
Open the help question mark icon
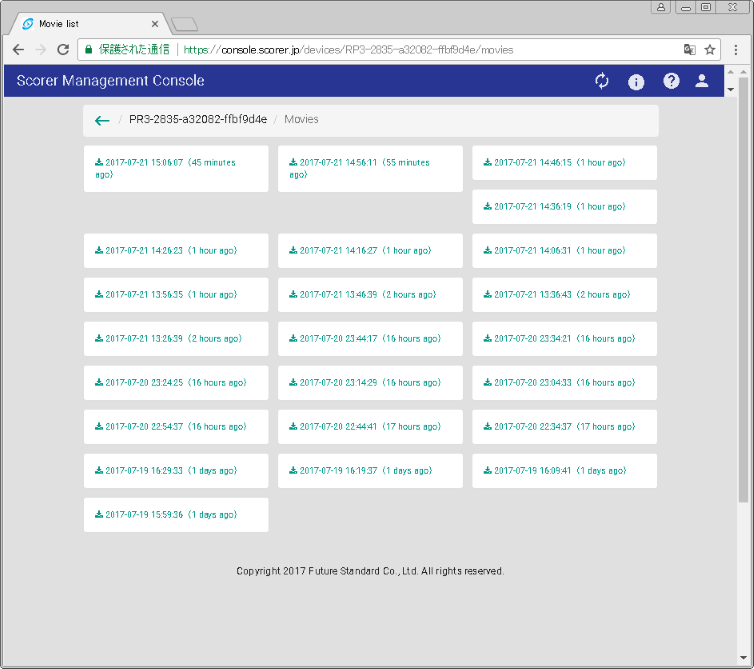pos(671,81)
